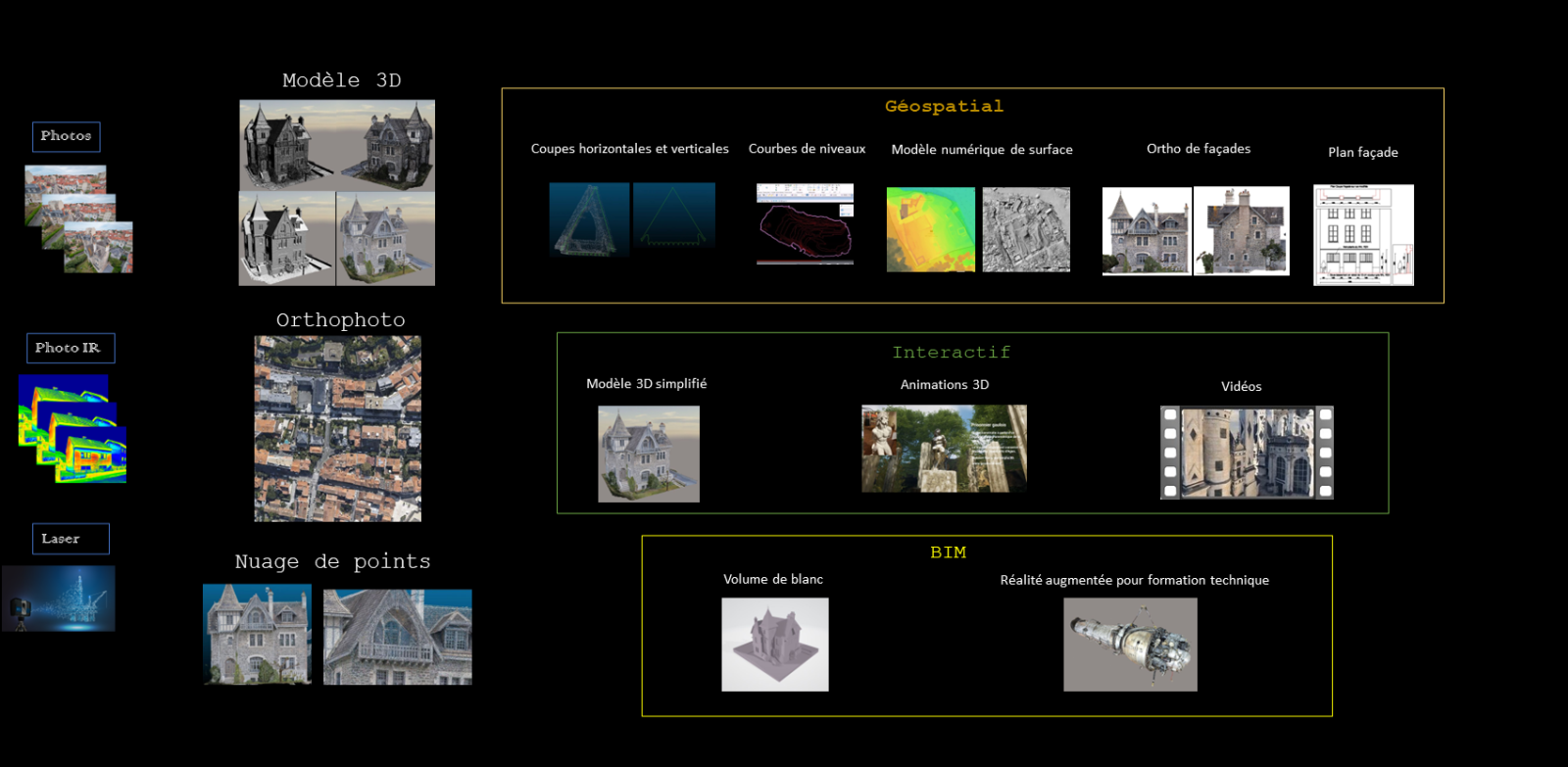Image resolution: width=1568 pixels, height=767 pixels.
Task: Click the laser scanner image
Action: [x=59, y=599]
